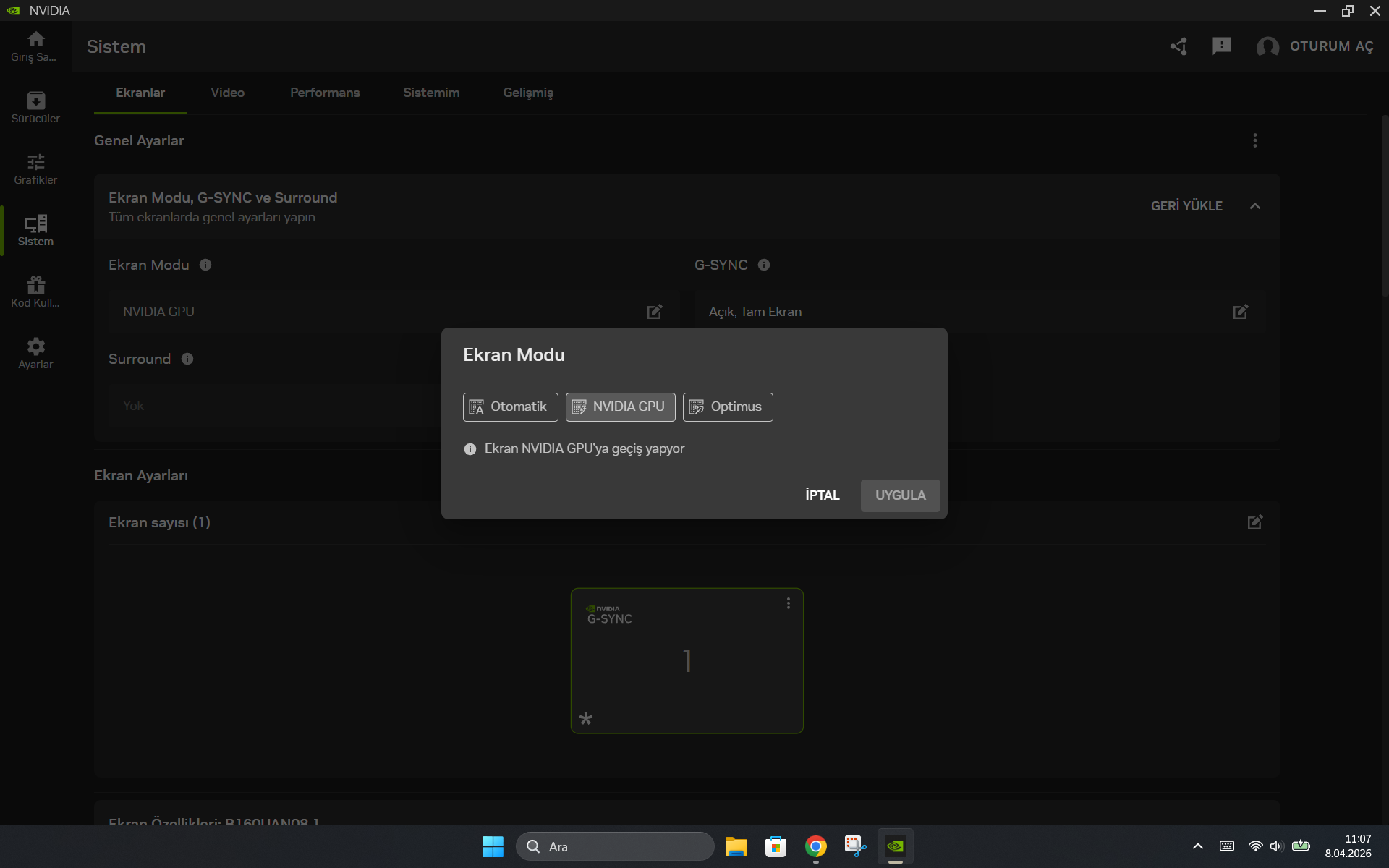Click OTURUM AÇ to sign in

tap(1332, 46)
